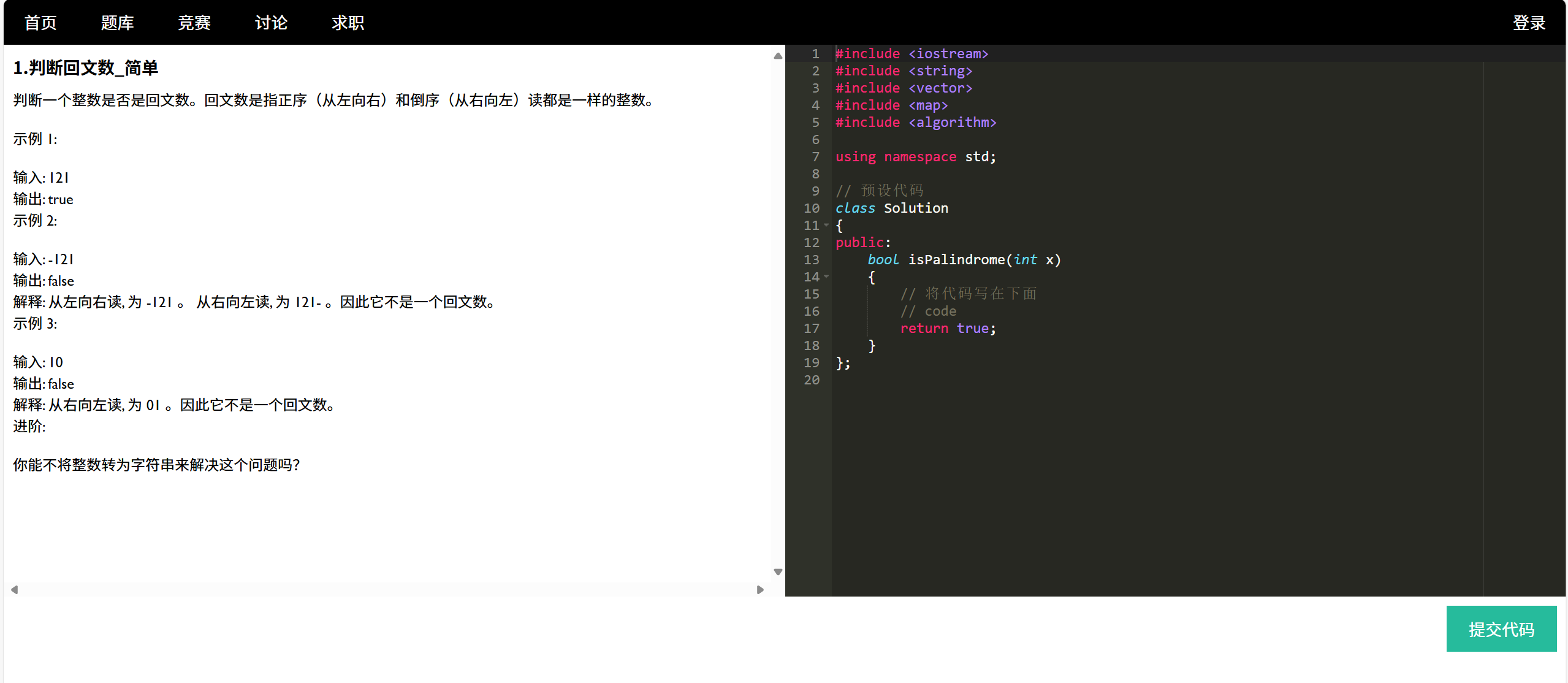Click the scroll up arrow of problem panel
Viewport: 1568px width, 683px height.
(x=778, y=56)
